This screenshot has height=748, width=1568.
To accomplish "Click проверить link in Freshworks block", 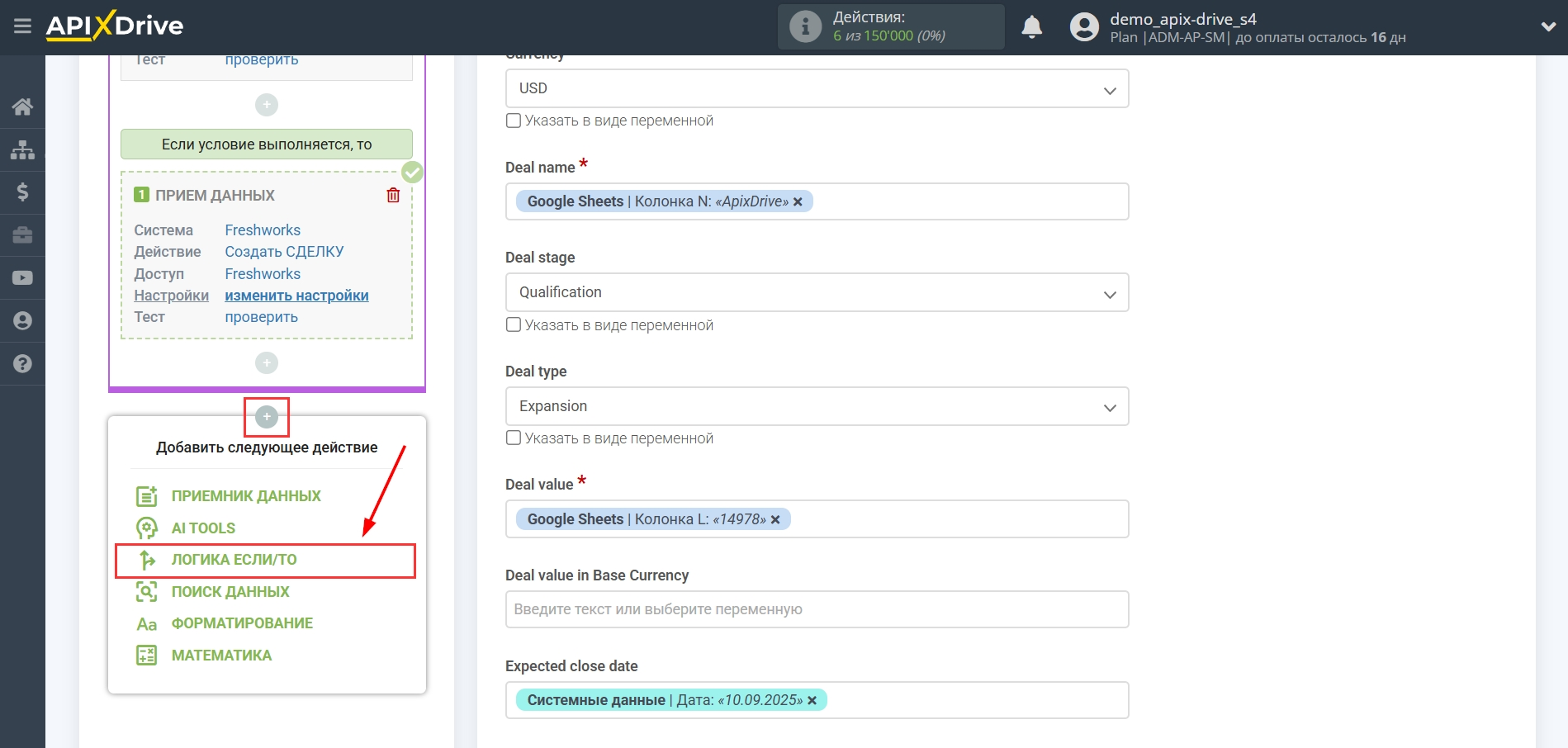I will point(261,317).
